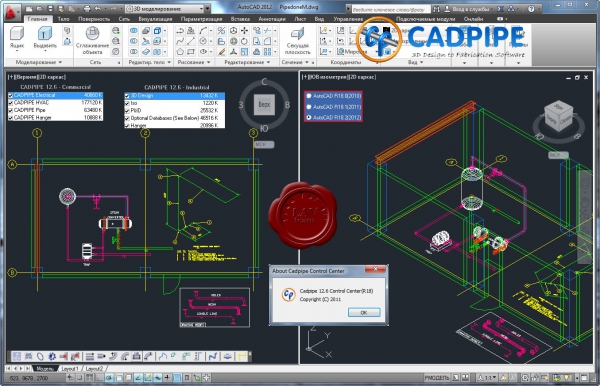This screenshot has width=600, height=386.
Task: Click the Undo arrow in quick access toolbar
Action: (x=98, y=8)
